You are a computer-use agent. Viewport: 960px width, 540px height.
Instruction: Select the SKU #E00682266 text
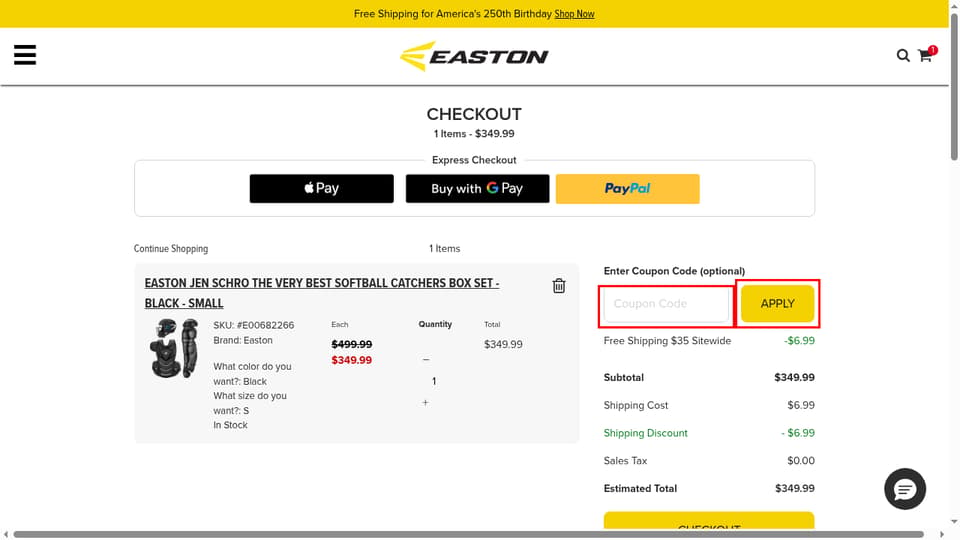tap(253, 325)
